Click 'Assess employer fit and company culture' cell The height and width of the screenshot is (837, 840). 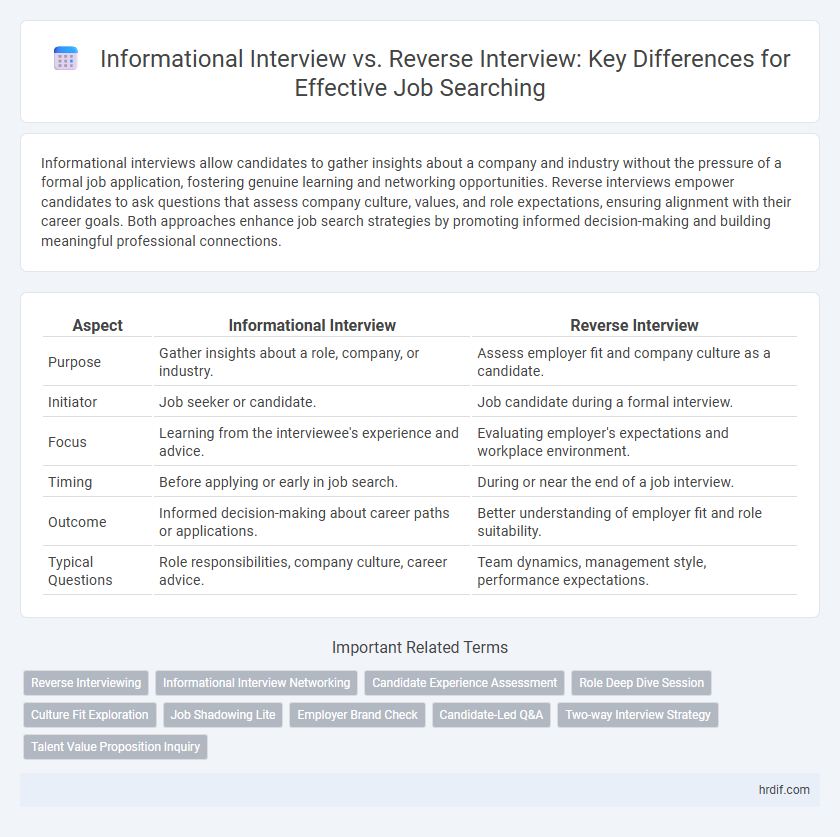(634, 362)
